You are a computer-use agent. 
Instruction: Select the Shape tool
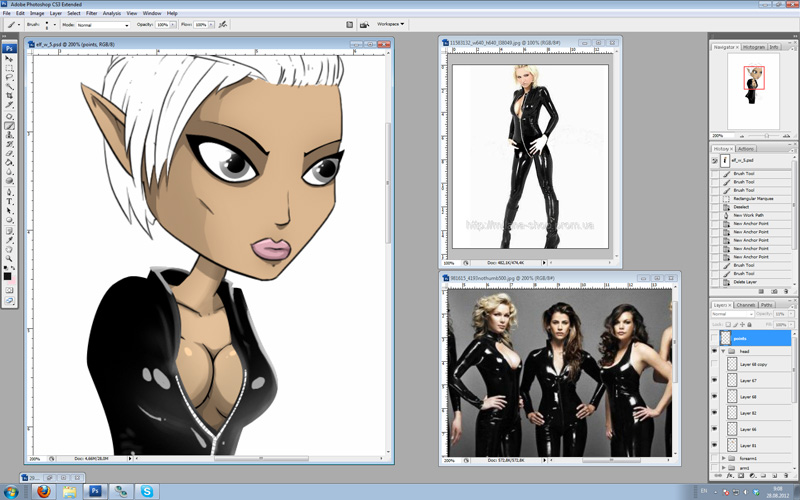(9, 220)
